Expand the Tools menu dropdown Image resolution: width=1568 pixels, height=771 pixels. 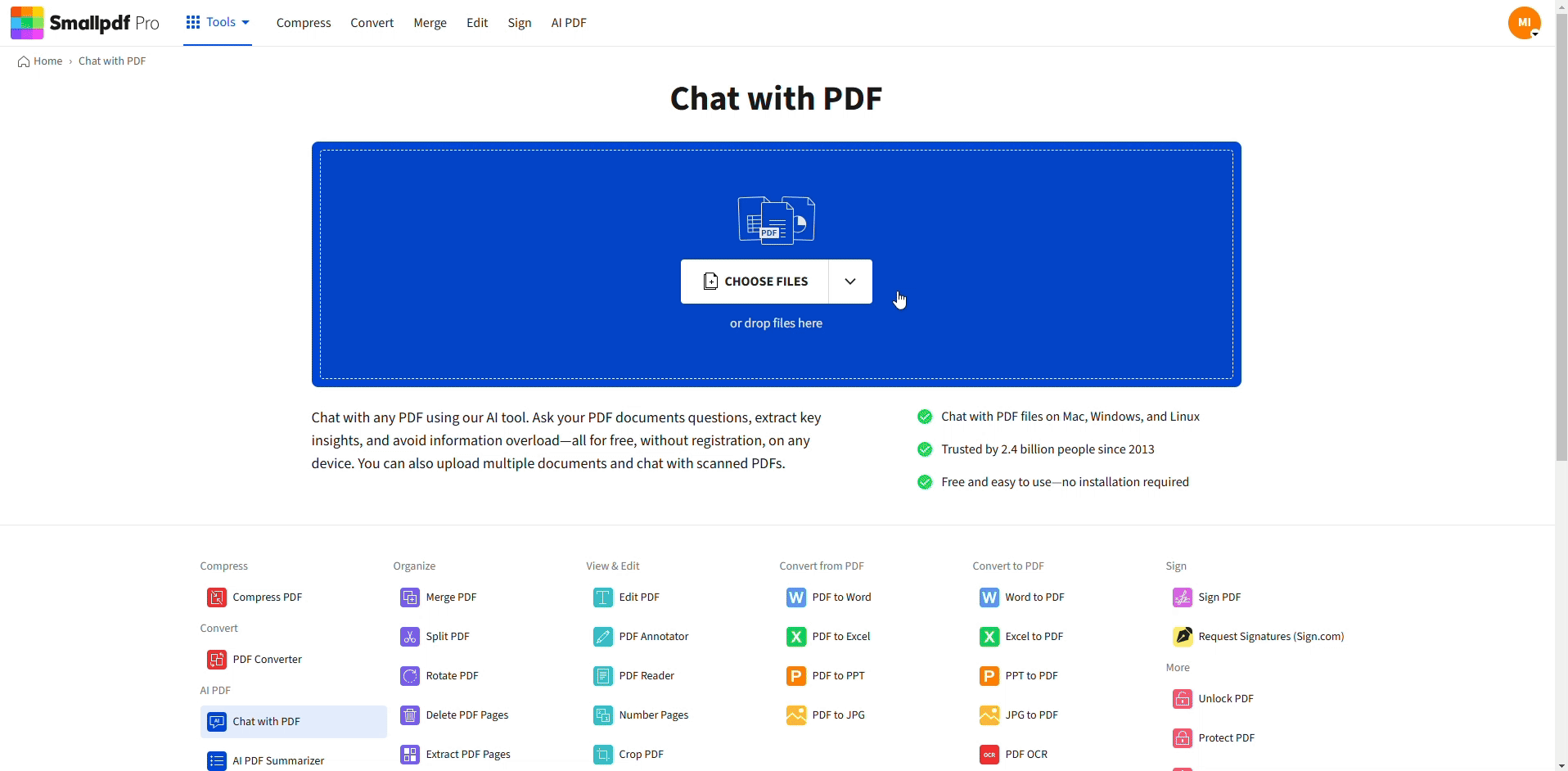(x=218, y=23)
